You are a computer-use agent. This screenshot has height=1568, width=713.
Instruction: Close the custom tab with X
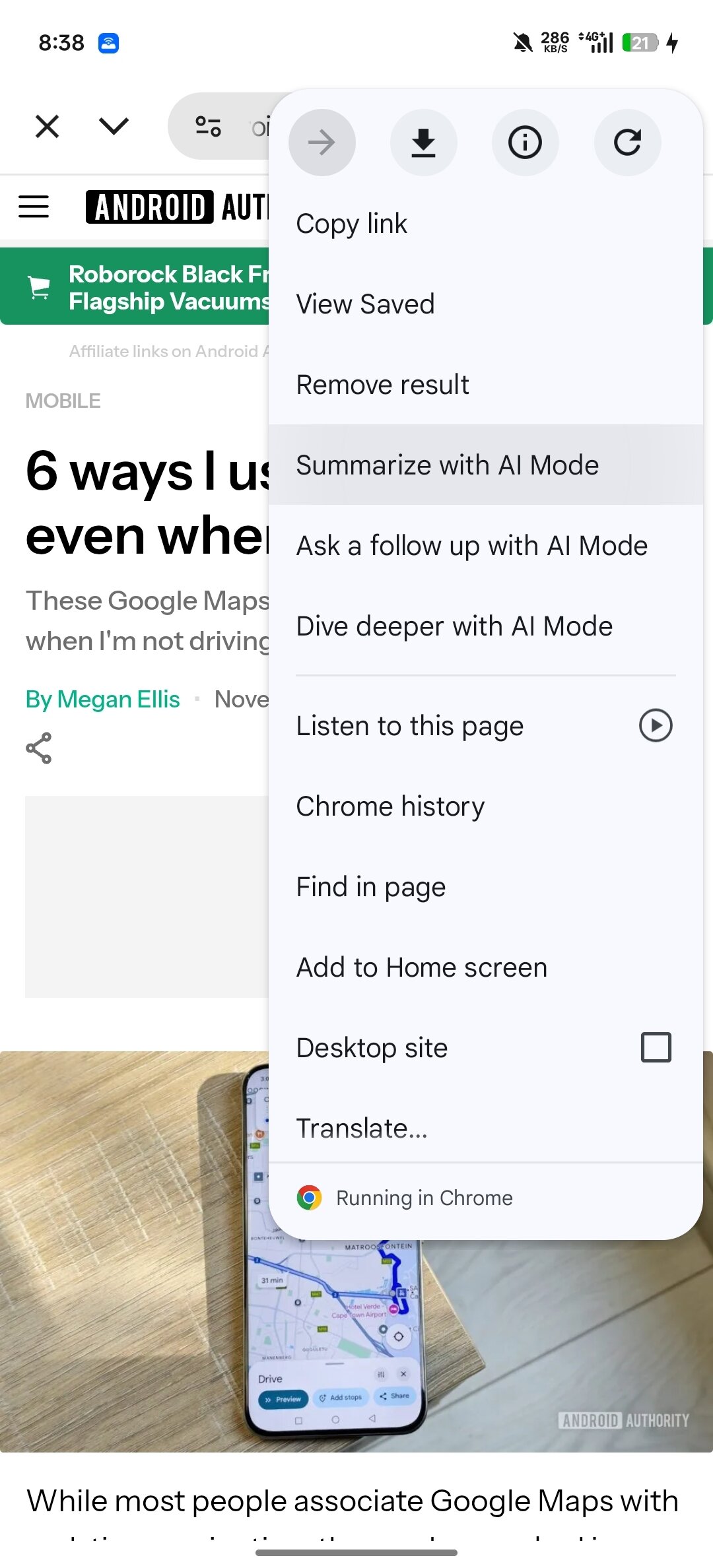(47, 126)
